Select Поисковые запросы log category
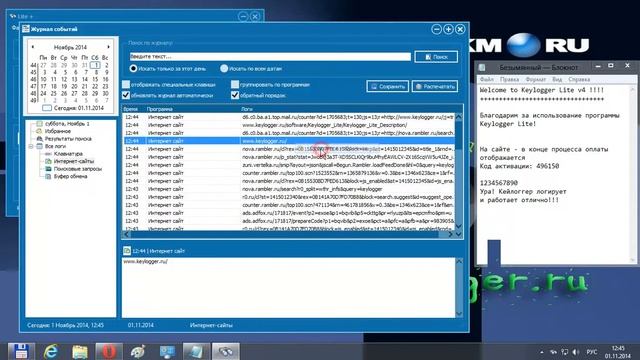Viewport: 640px width, 360px height. [x=78, y=169]
